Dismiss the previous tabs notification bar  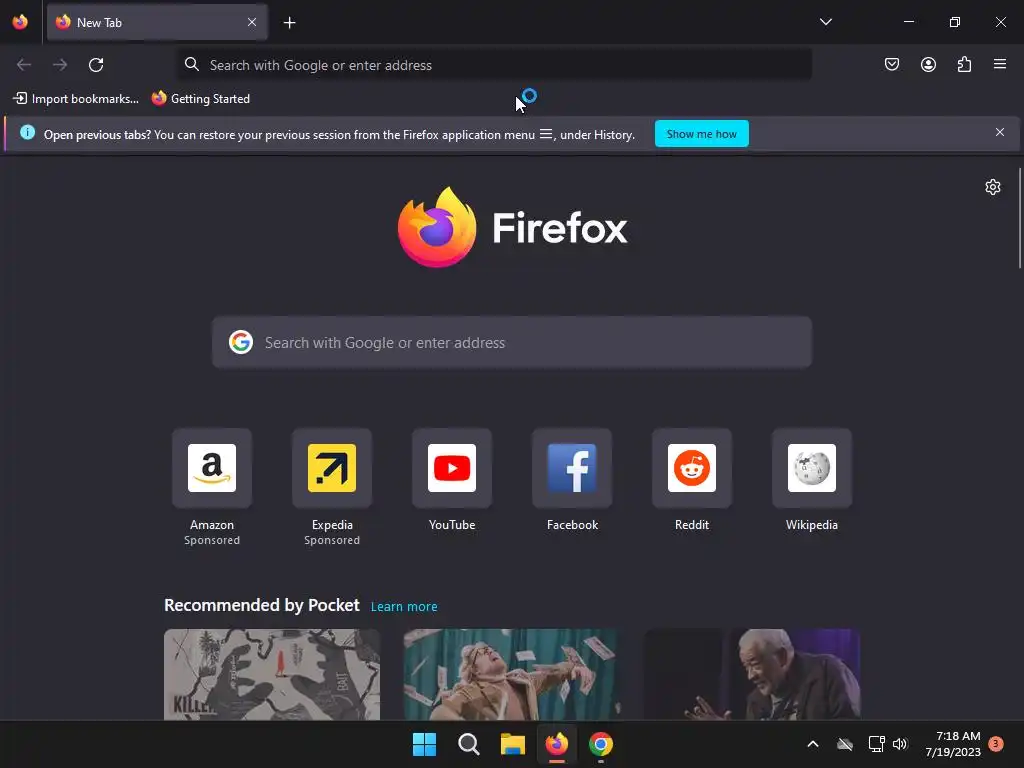(x=999, y=133)
